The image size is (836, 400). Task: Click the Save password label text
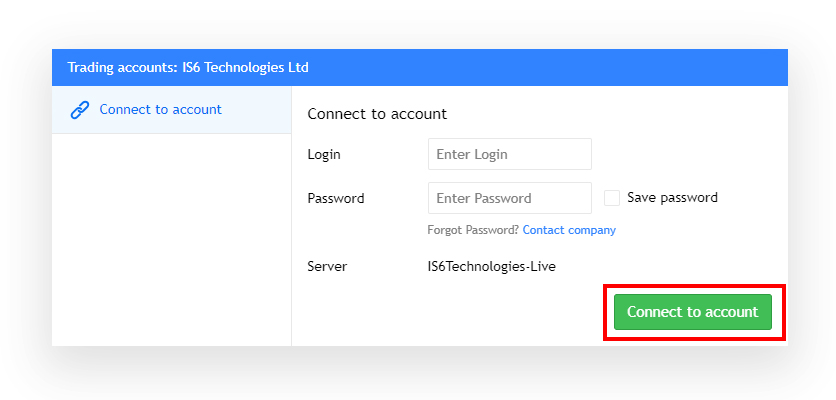(x=672, y=198)
